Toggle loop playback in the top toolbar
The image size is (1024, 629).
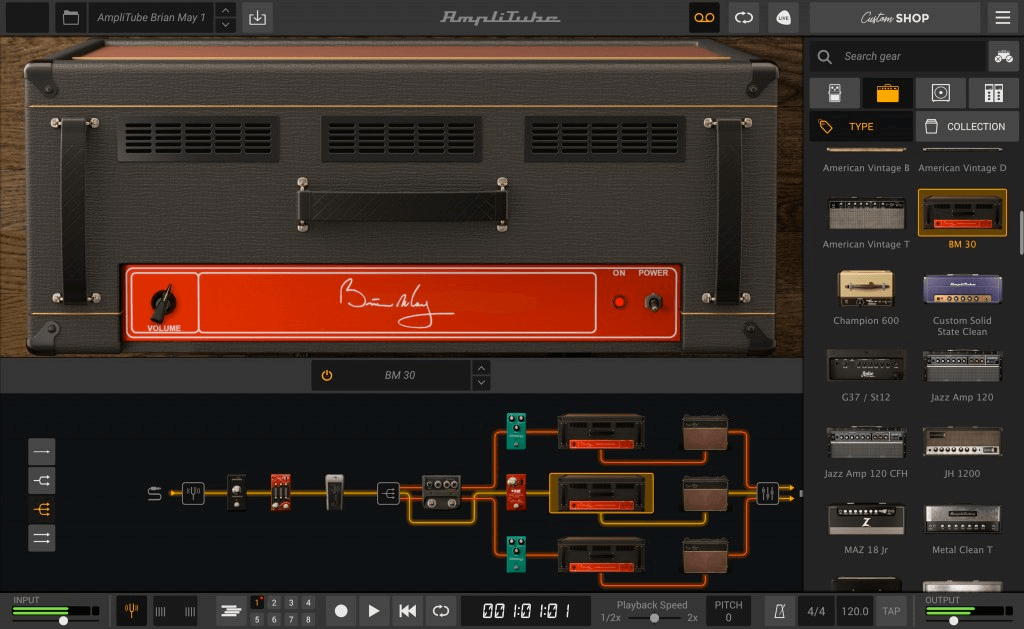[744, 17]
